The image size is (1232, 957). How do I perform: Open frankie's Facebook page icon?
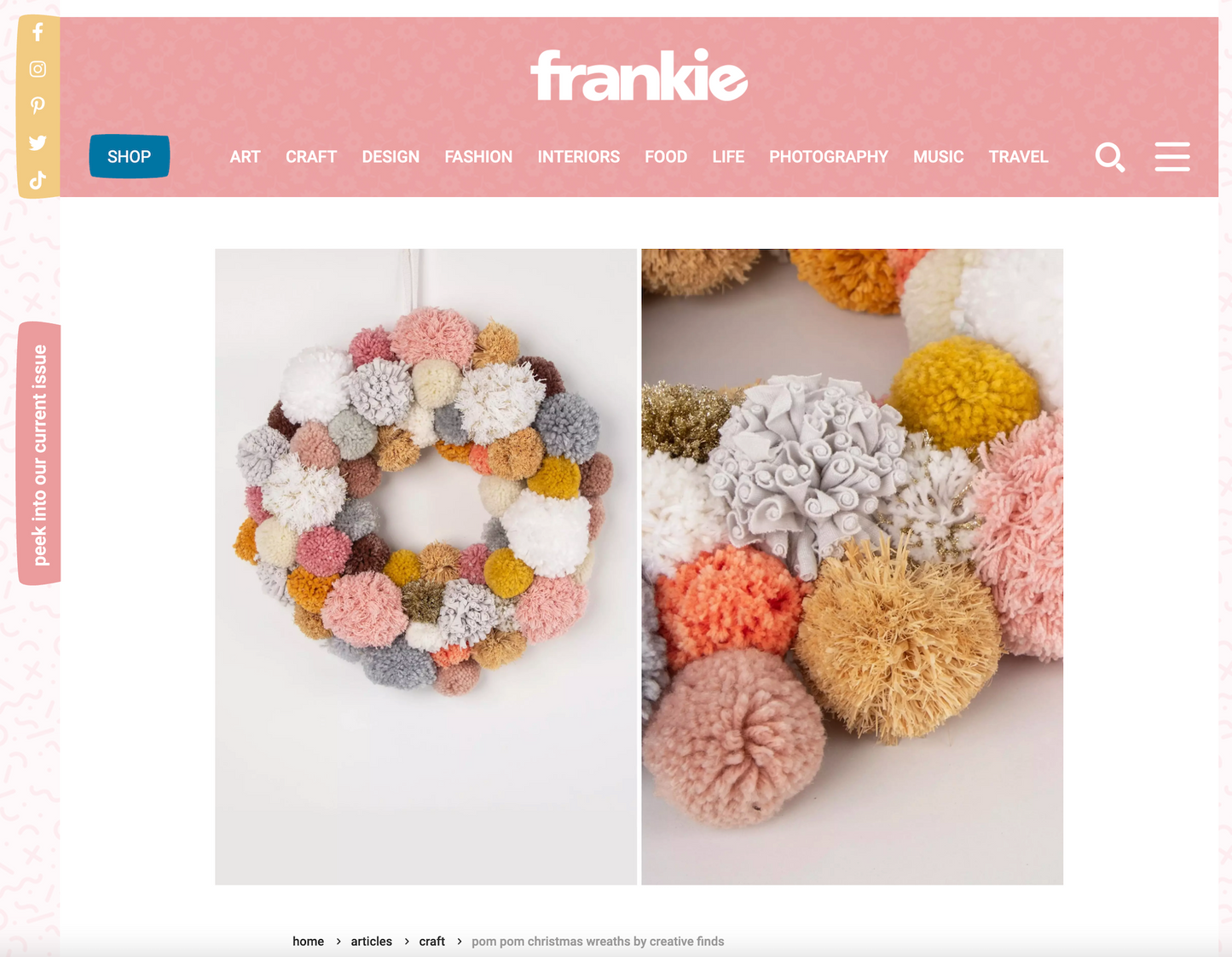tap(38, 32)
